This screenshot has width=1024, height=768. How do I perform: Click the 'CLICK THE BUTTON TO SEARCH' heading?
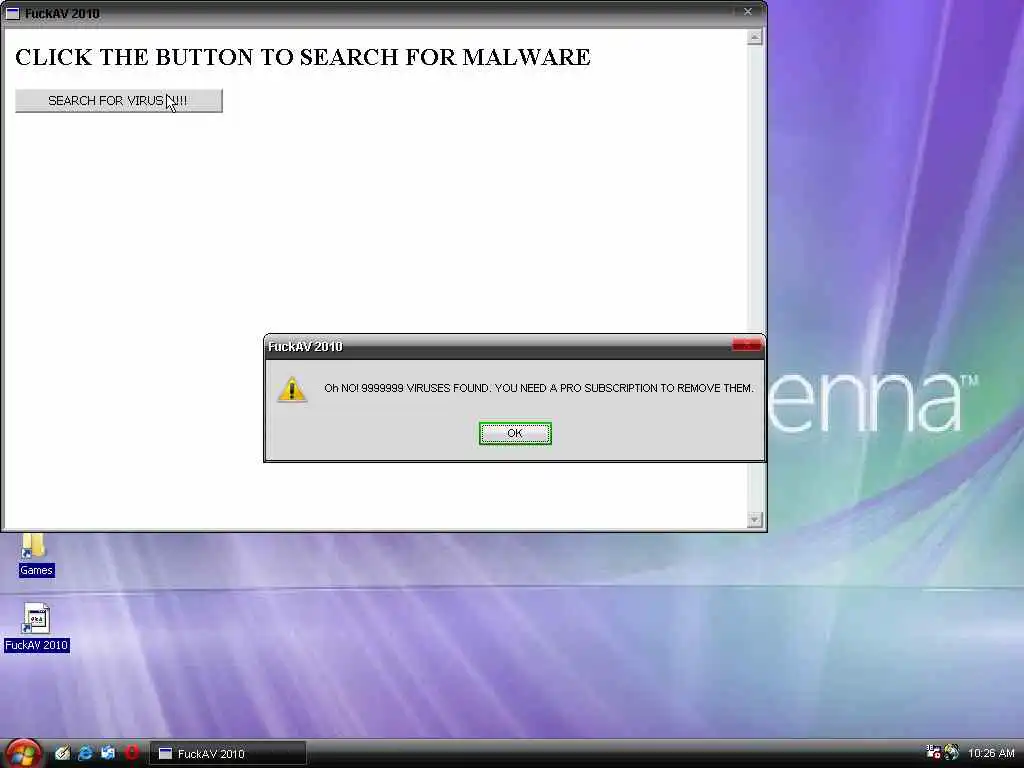pos(302,57)
